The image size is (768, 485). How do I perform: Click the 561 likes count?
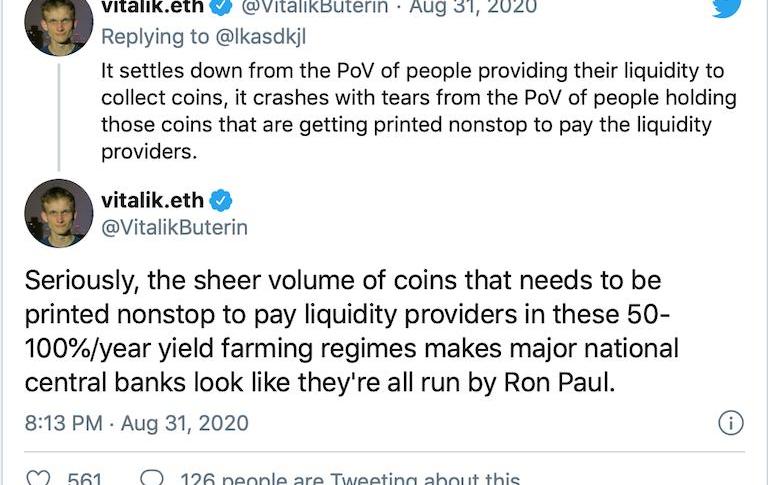[85, 478]
